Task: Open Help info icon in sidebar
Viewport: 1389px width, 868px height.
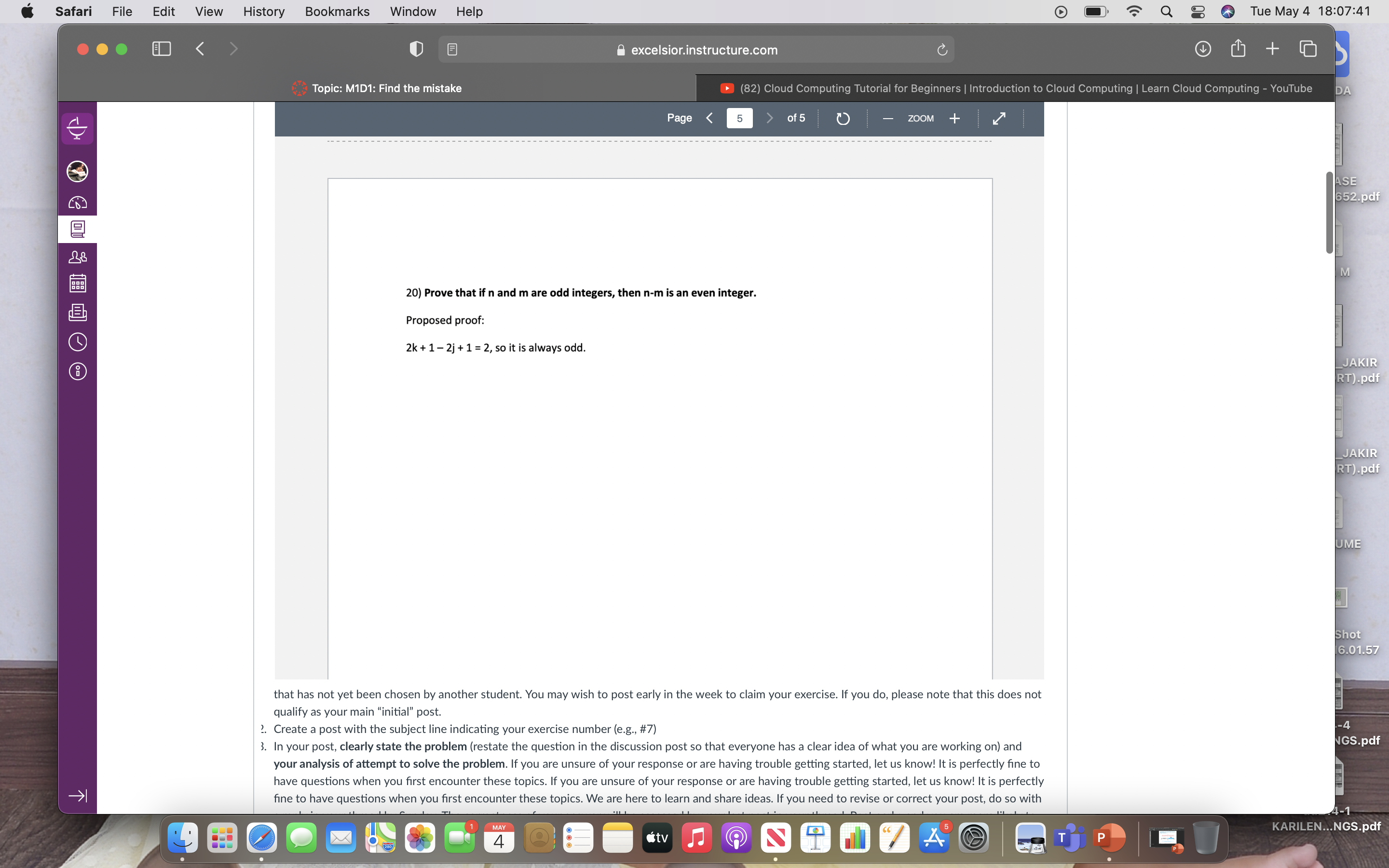Action: 78,371
